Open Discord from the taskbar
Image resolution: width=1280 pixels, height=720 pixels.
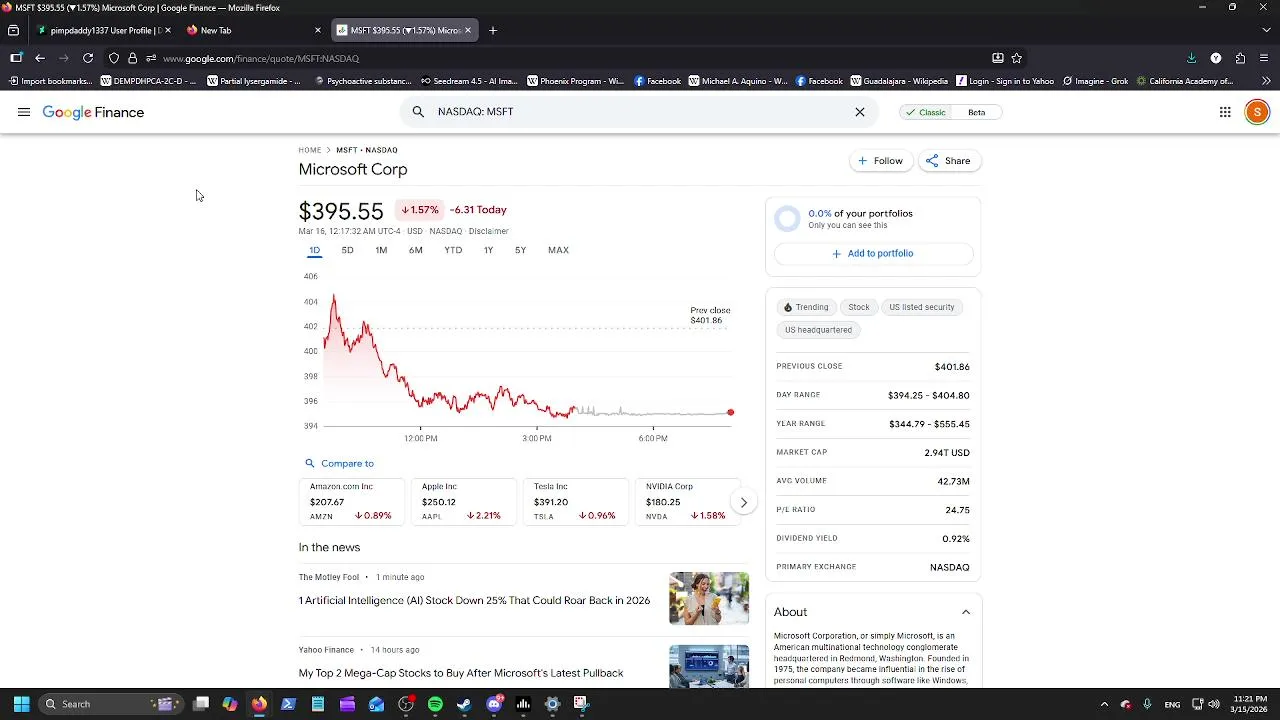[x=494, y=704]
